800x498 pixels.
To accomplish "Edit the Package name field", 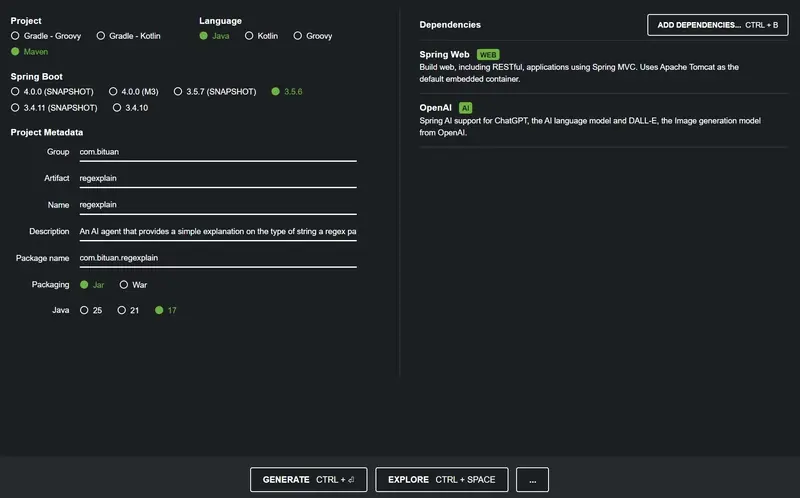I will 218,258.
